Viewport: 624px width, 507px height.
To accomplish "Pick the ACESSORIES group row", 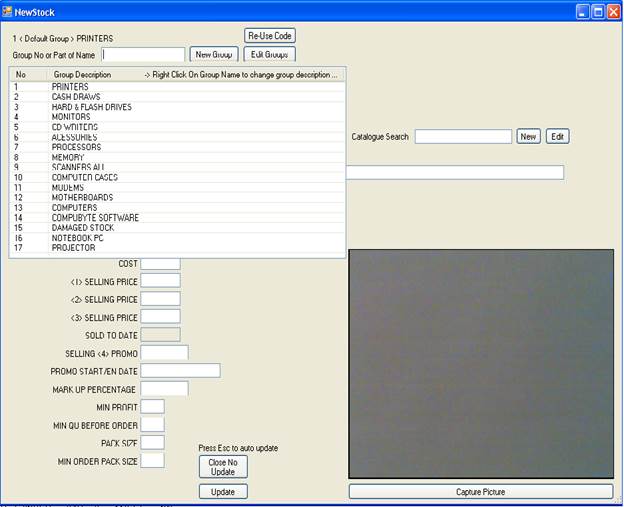I will coord(177,137).
